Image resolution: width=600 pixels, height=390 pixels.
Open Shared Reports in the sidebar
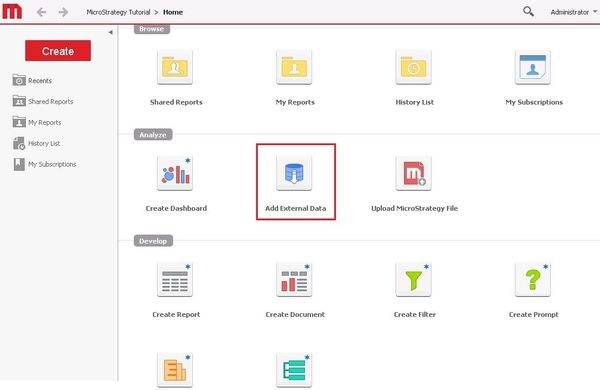click(x=43, y=101)
